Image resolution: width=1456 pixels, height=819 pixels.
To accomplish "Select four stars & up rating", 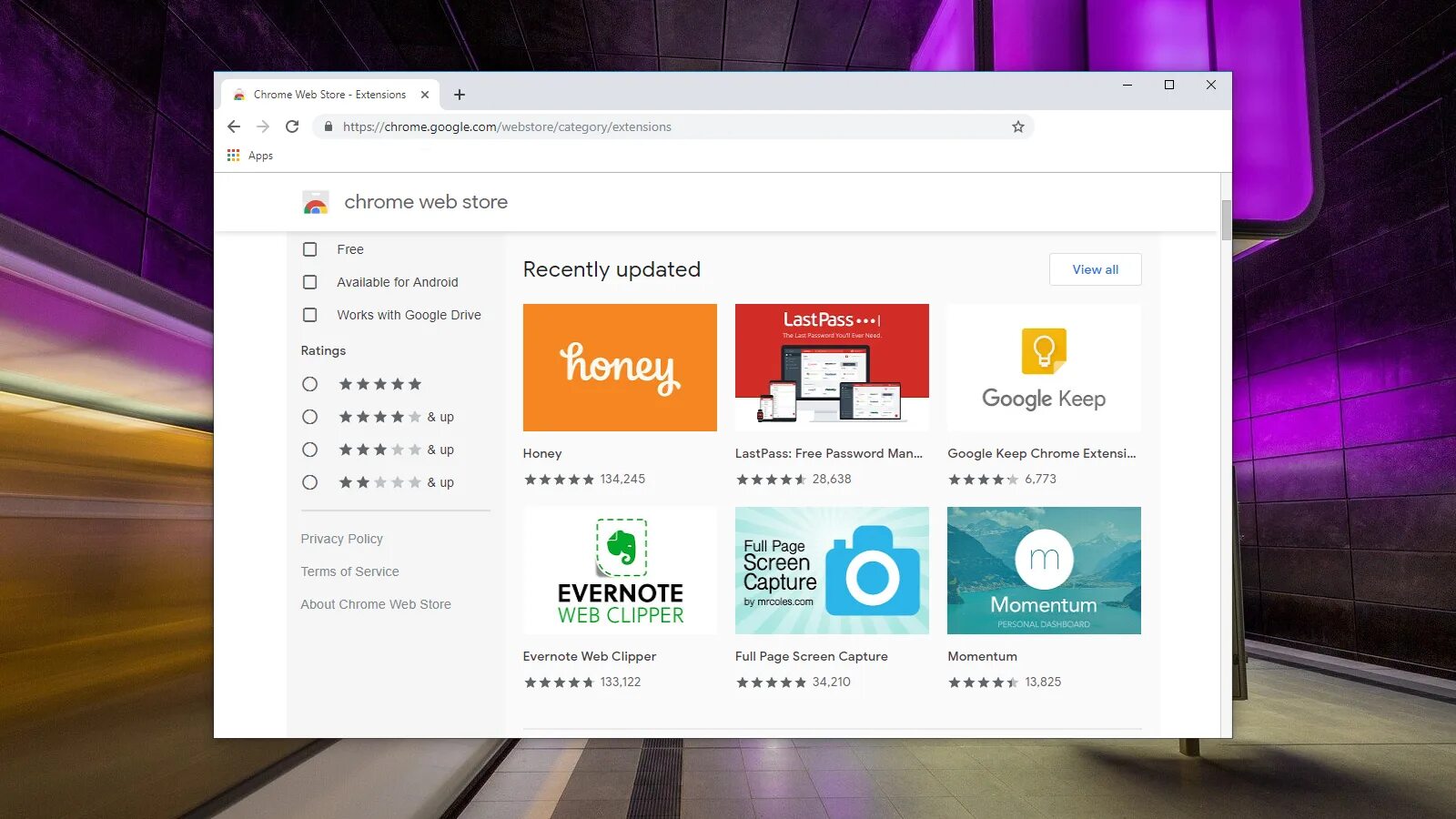I will 310,417.
